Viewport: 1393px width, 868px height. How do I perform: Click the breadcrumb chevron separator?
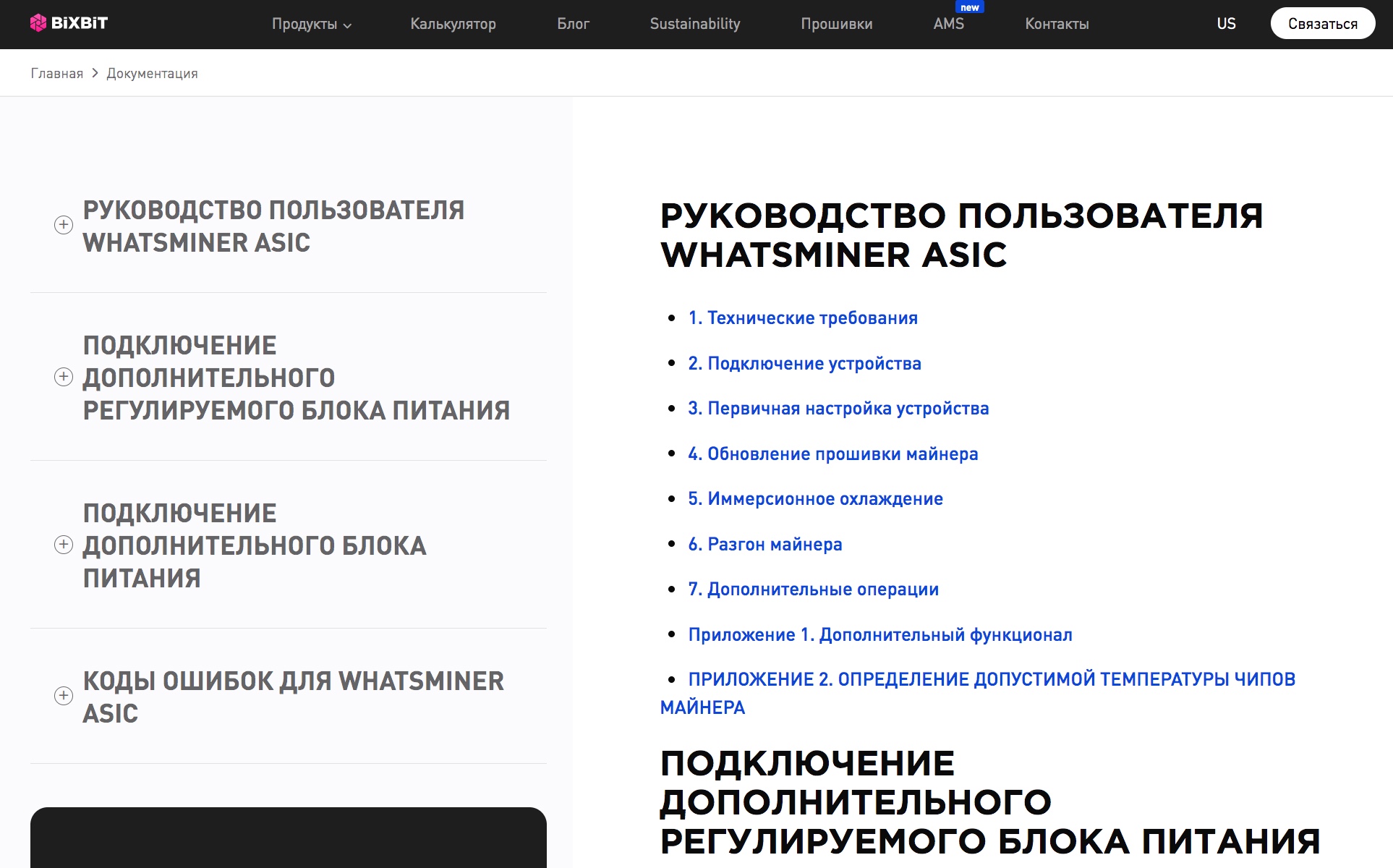click(95, 73)
